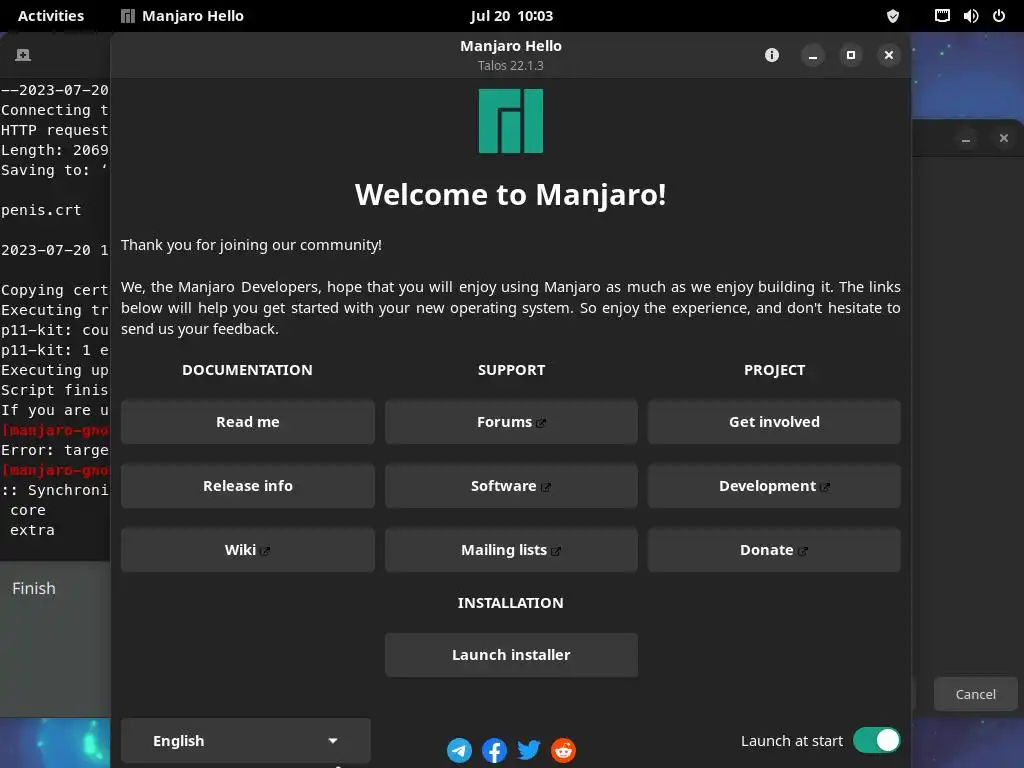Click the Connecting terminal line

55,110
